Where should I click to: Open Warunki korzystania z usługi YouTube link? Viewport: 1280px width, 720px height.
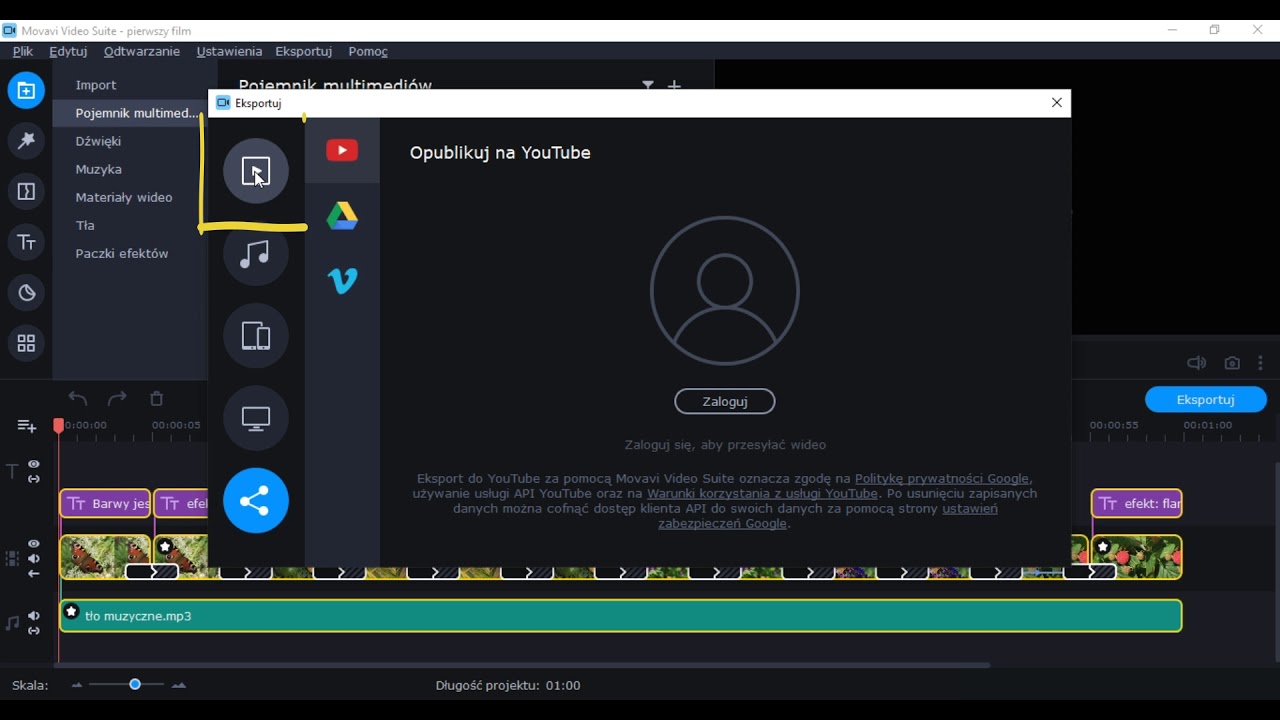click(762, 494)
